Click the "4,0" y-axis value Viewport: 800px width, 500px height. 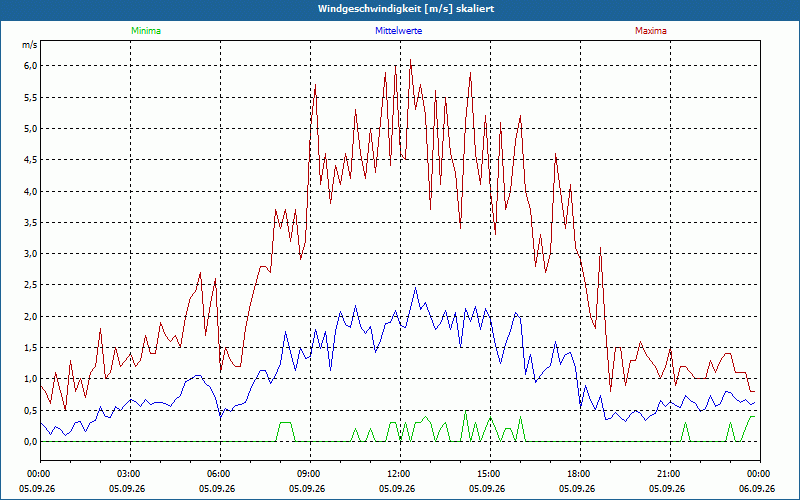pyautogui.click(x=31, y=191)
